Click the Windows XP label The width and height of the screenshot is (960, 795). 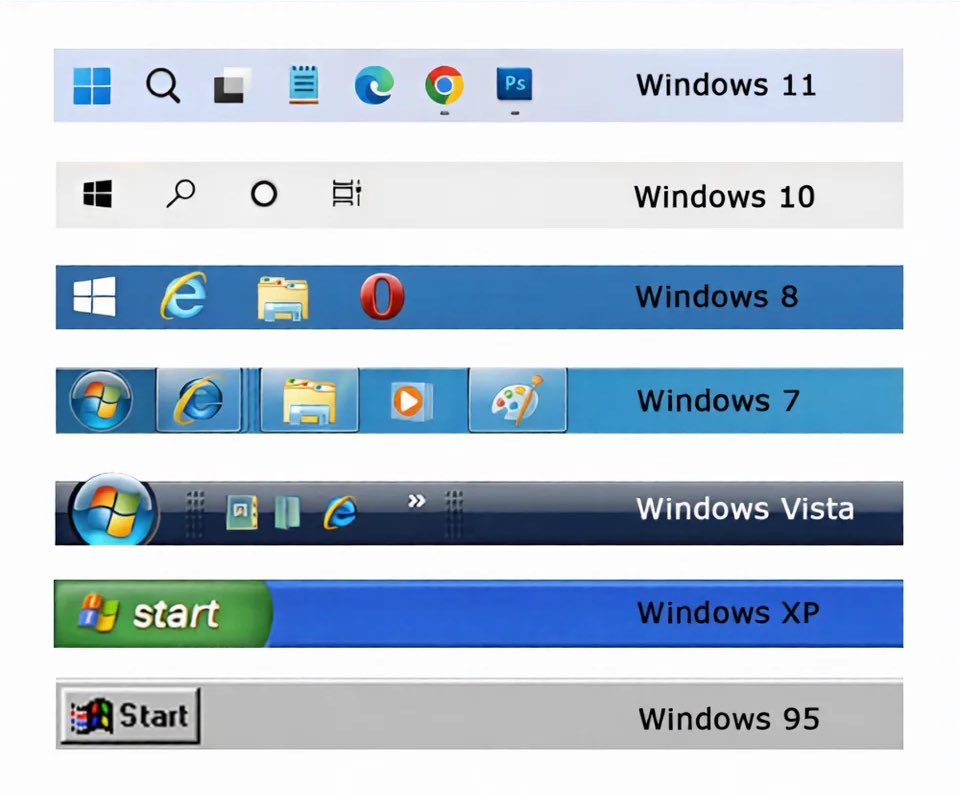tap(728, 612)
